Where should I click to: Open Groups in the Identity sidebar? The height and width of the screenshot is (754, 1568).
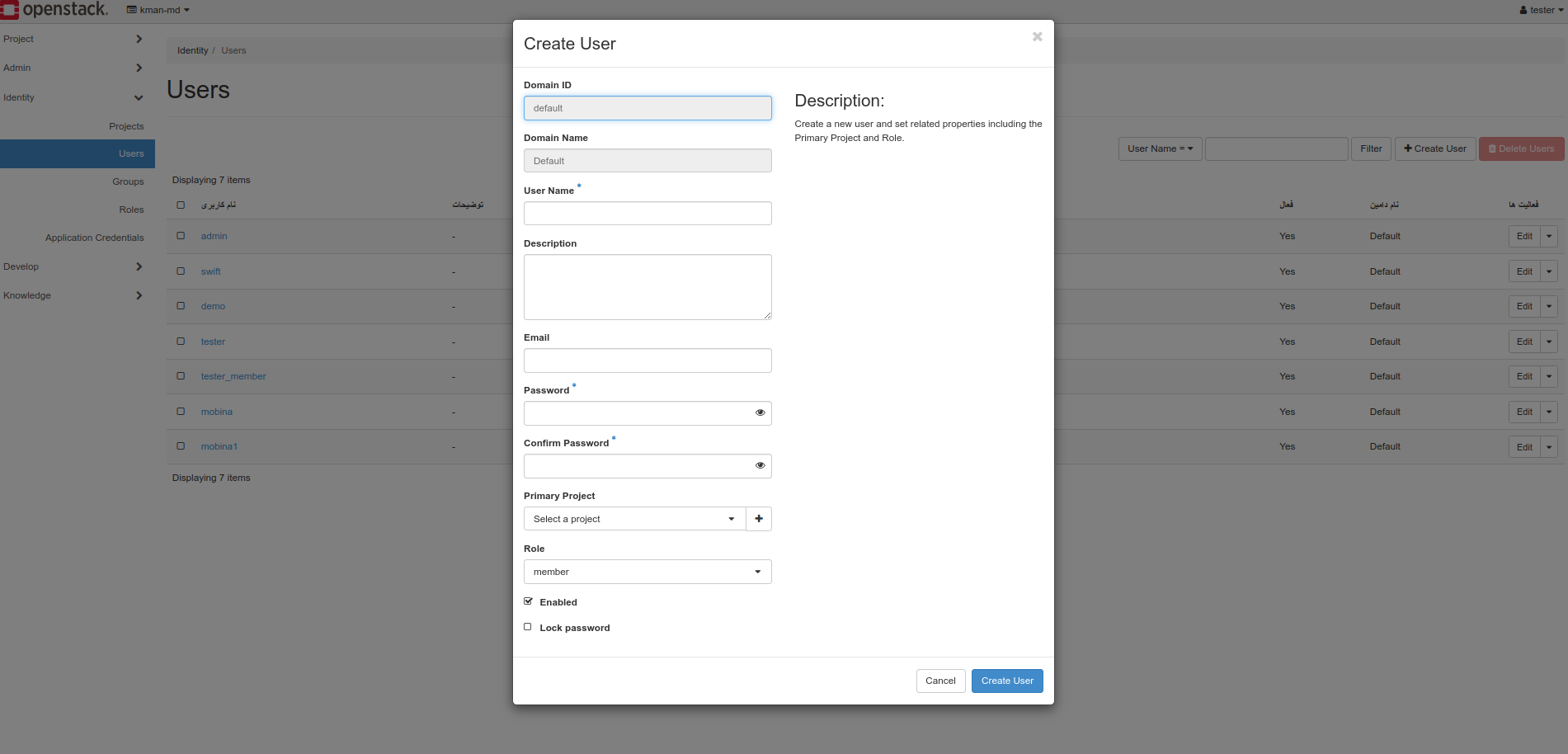point(128,181)
